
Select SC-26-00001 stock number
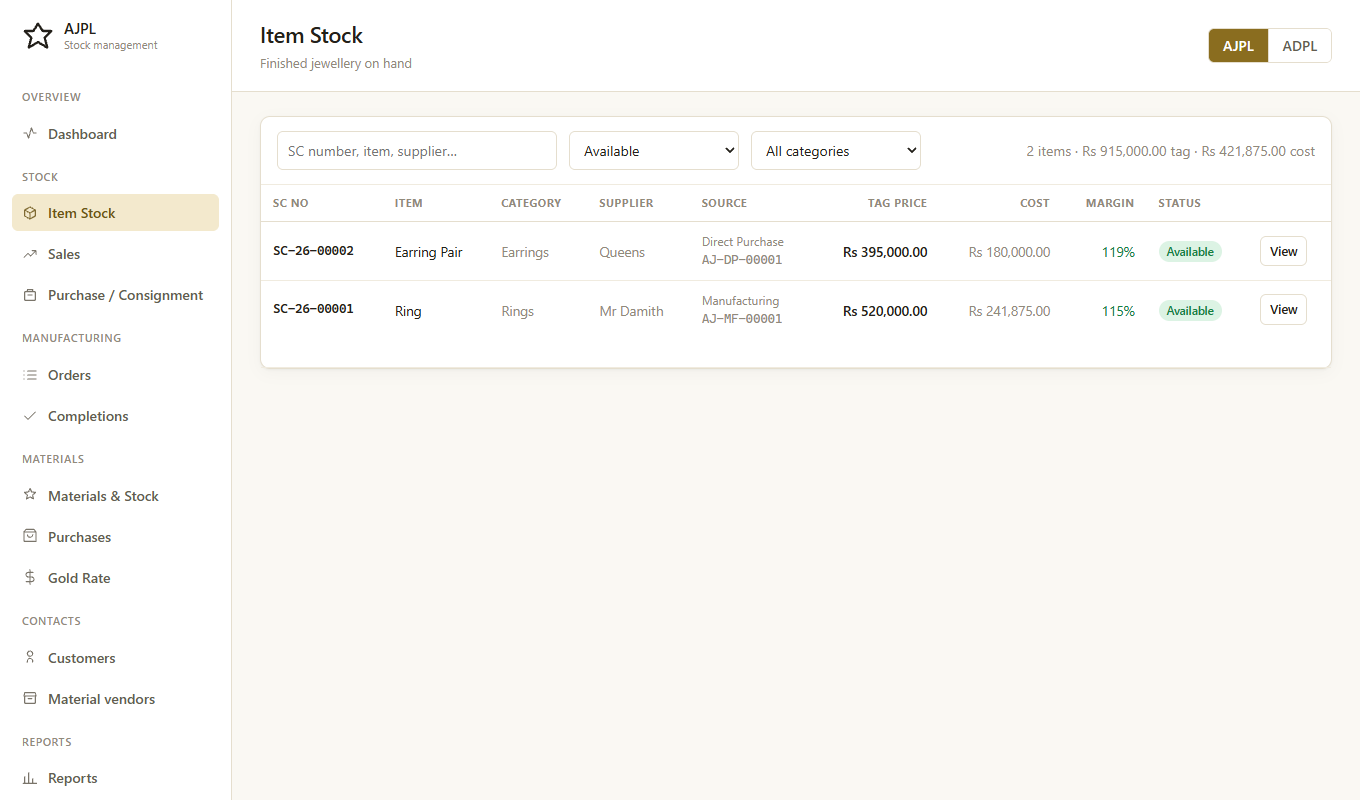tap(313, 309)
